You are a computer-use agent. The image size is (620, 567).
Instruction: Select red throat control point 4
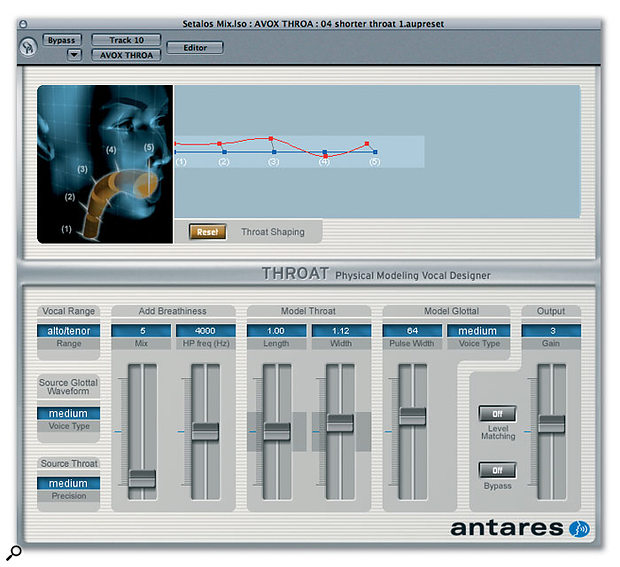click(x=325, y=157)
